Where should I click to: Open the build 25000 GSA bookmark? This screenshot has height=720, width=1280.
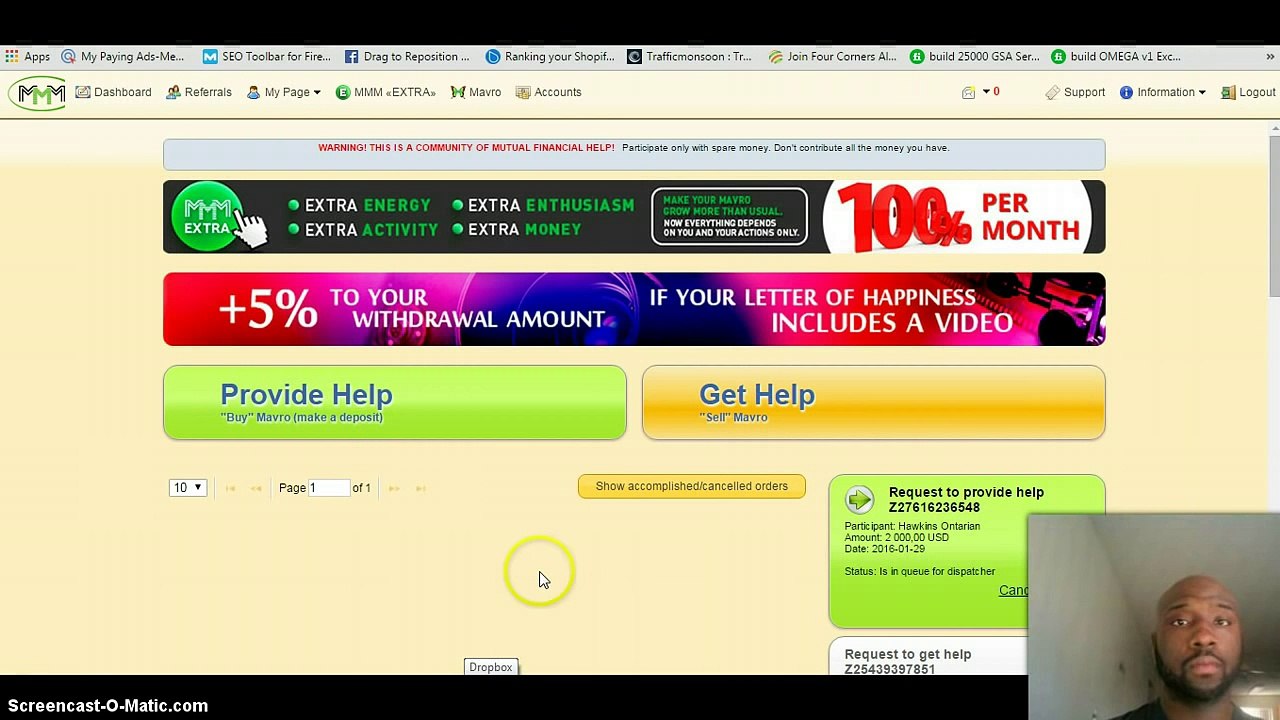[x=975, y=57]
